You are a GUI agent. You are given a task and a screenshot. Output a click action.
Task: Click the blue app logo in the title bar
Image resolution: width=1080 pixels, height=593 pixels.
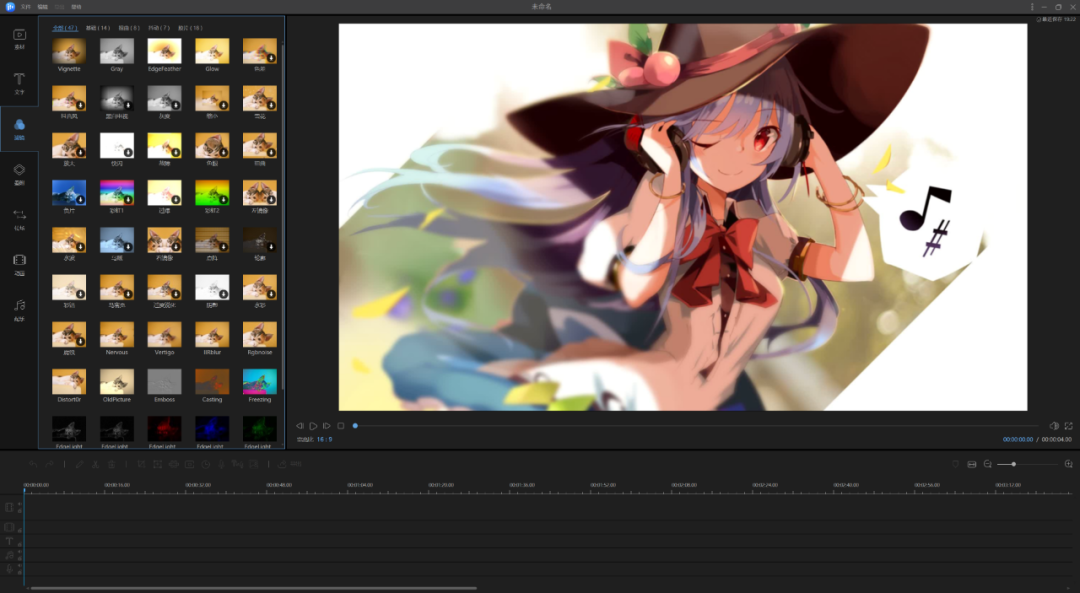tap(10, 6)
